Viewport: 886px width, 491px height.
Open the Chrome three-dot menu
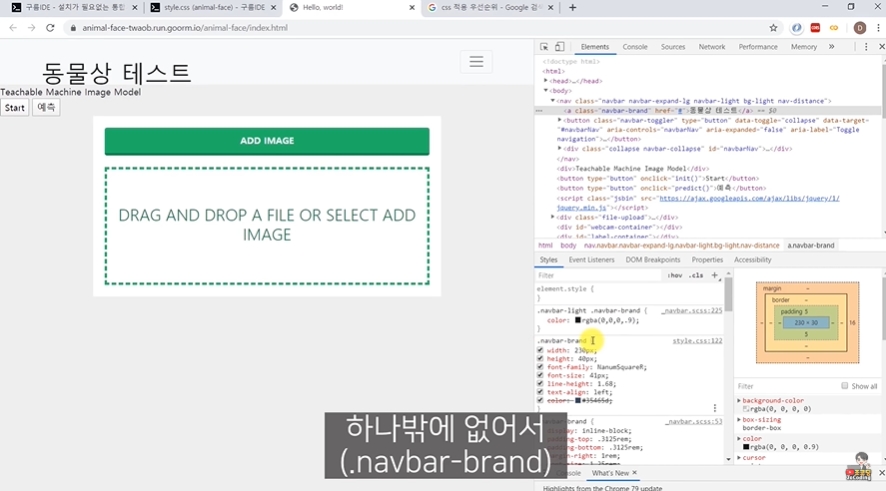878,28
